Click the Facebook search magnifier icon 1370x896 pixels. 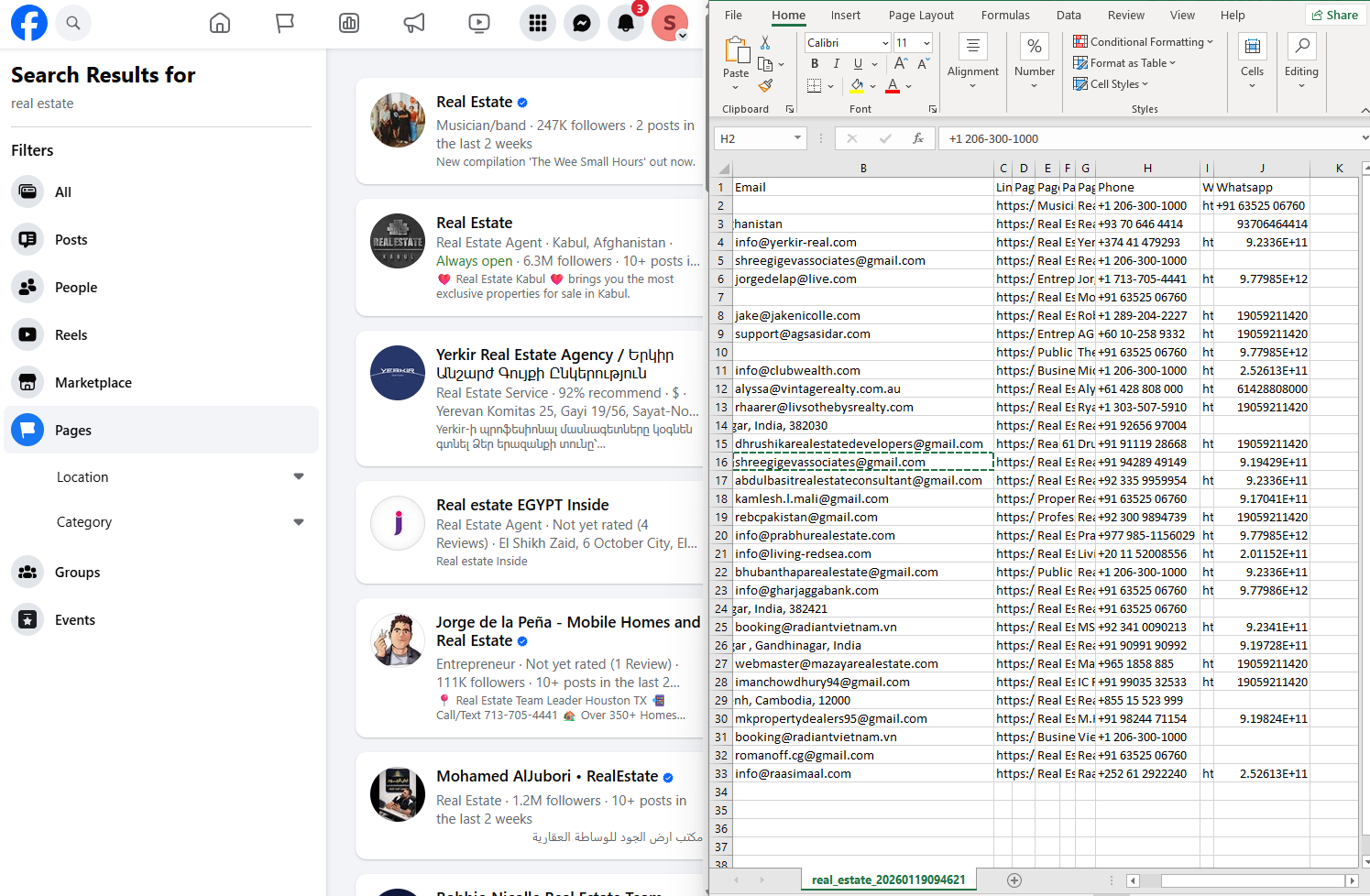click(73, 24)
